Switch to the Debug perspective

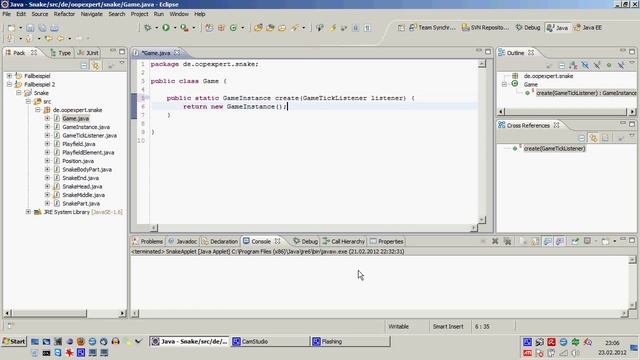click(528, 27)
